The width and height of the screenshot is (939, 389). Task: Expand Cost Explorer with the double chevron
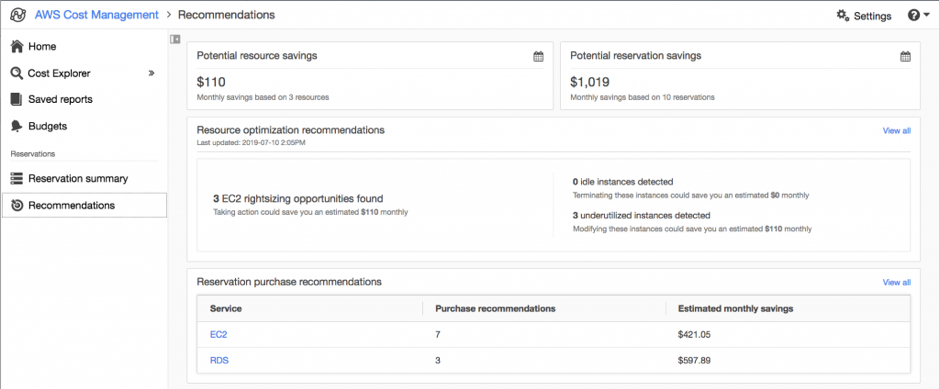pos(152,73)
